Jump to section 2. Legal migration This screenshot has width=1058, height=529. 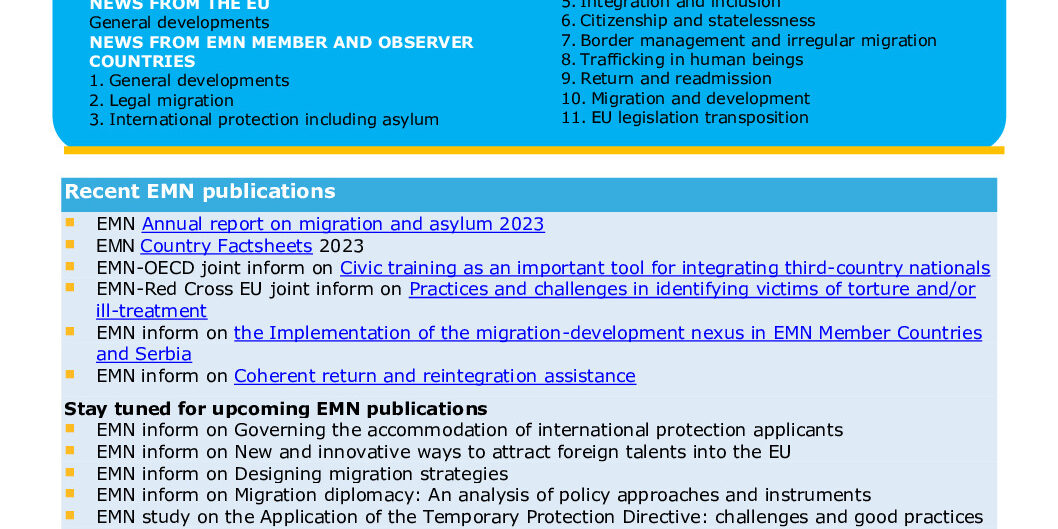(x=161, y=100)
